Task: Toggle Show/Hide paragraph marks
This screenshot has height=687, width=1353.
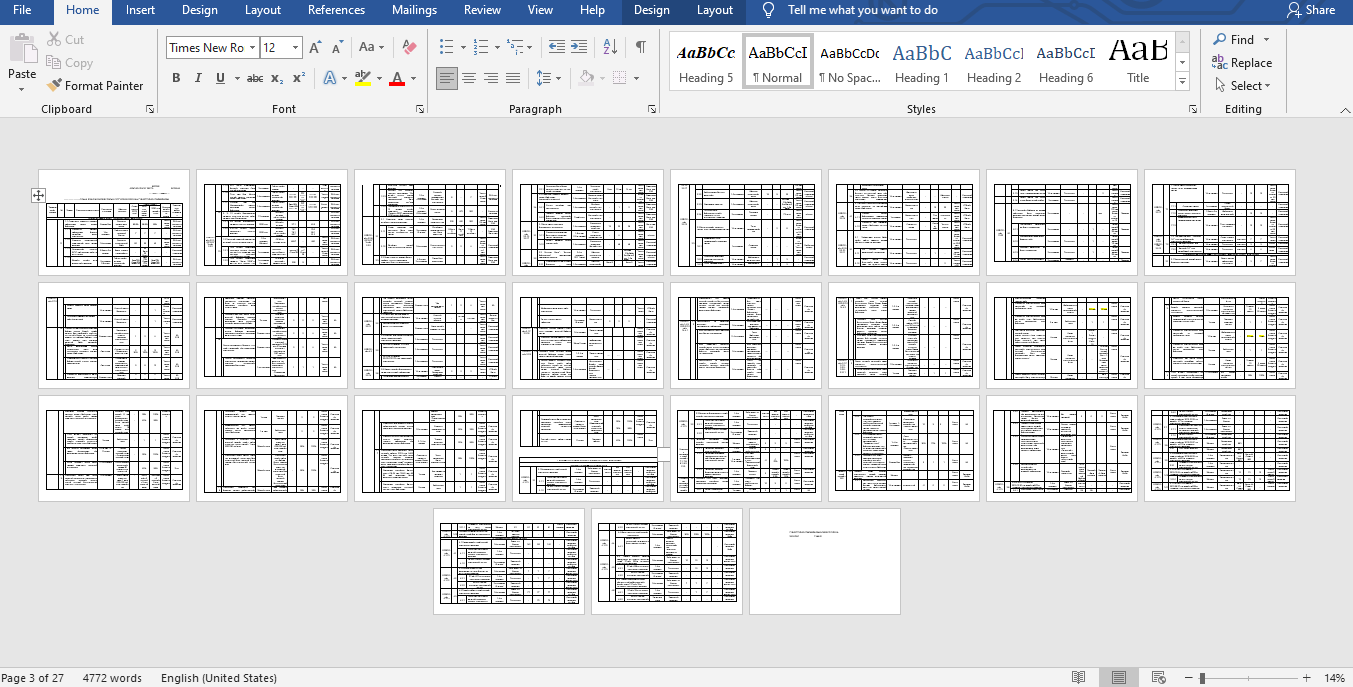Action: [640, 47]
